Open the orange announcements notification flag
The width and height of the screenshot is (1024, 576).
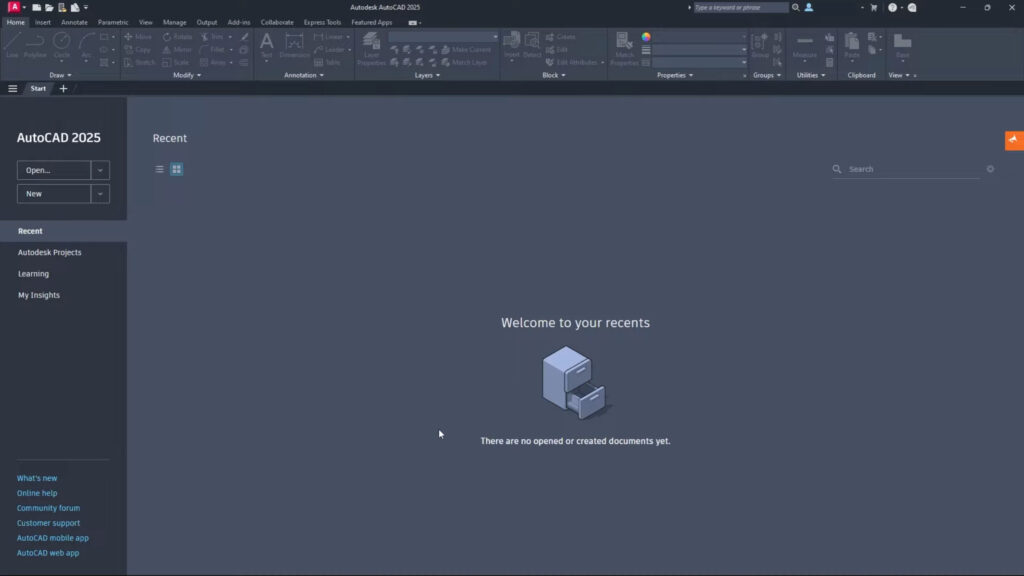pos(1014,140)
